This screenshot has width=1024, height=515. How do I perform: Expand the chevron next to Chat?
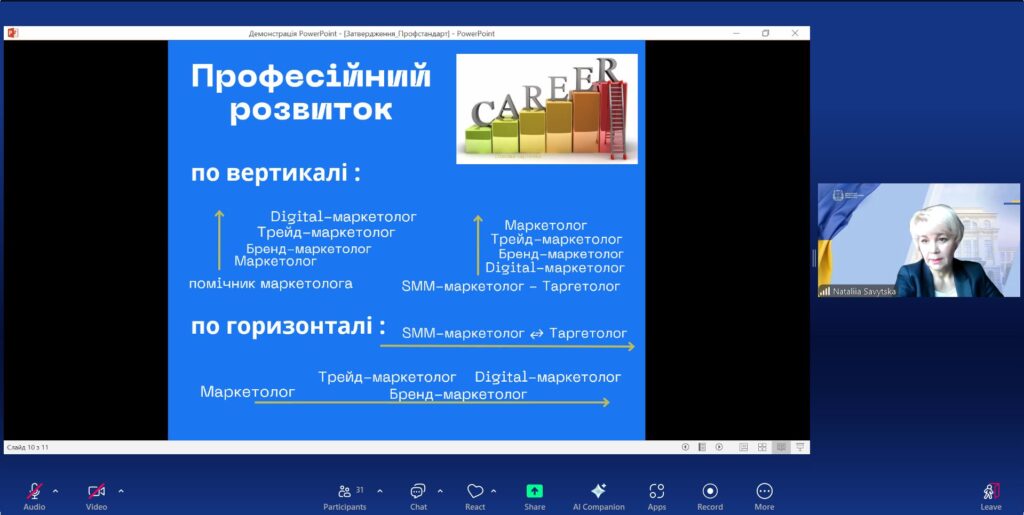coord(440,491)
